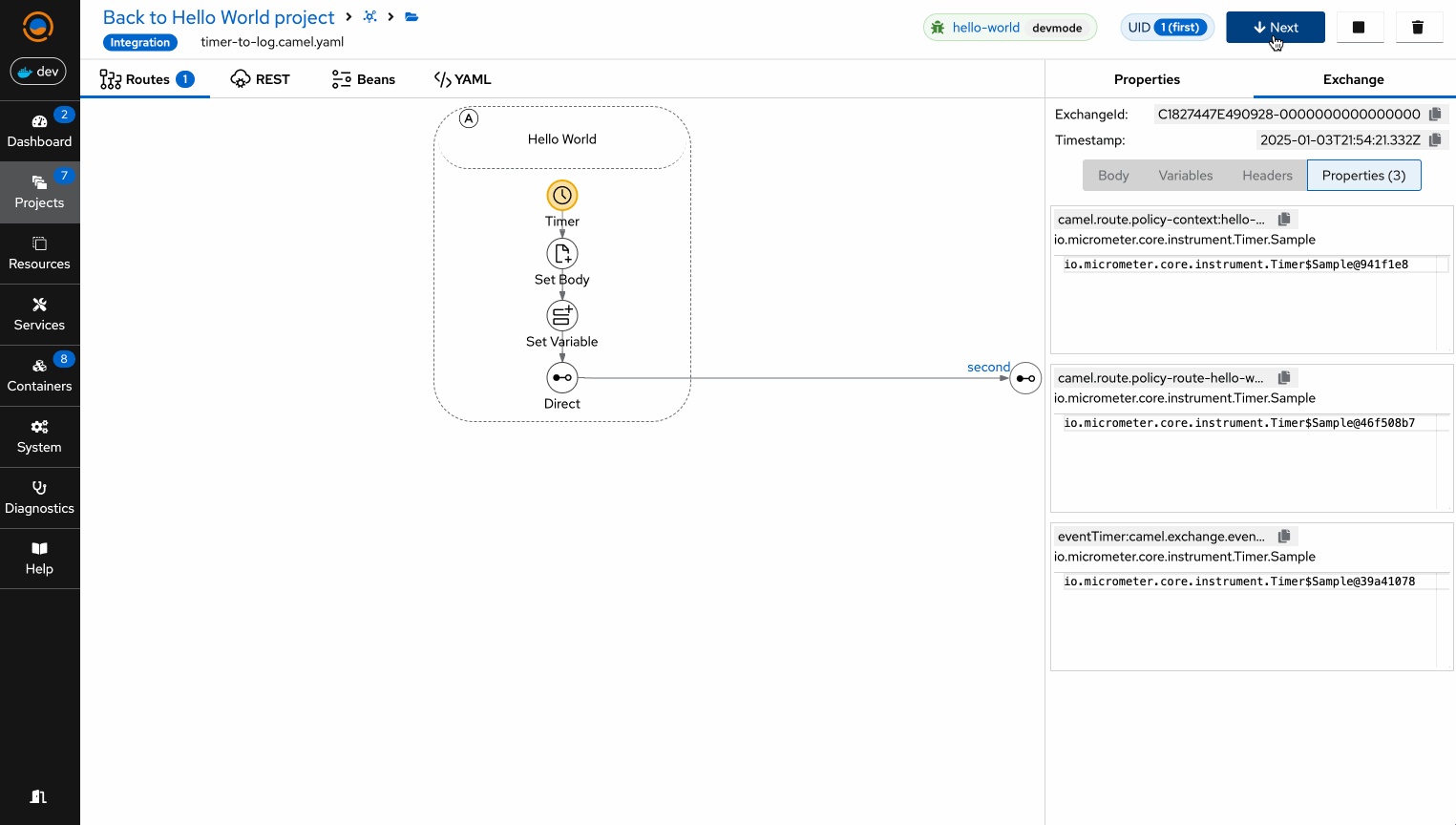The image size is (1456, 825).
Task: Click the trash delete icon
Action: [x=1418, y=28]
